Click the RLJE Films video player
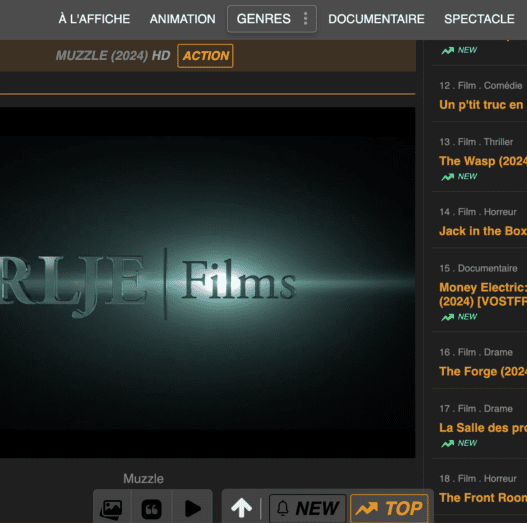The image size is (527, 523). pos(207,282)
